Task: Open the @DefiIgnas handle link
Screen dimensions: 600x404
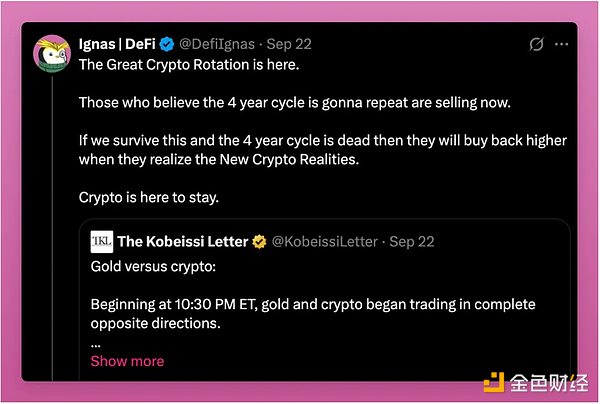Action: click(218, 44)
